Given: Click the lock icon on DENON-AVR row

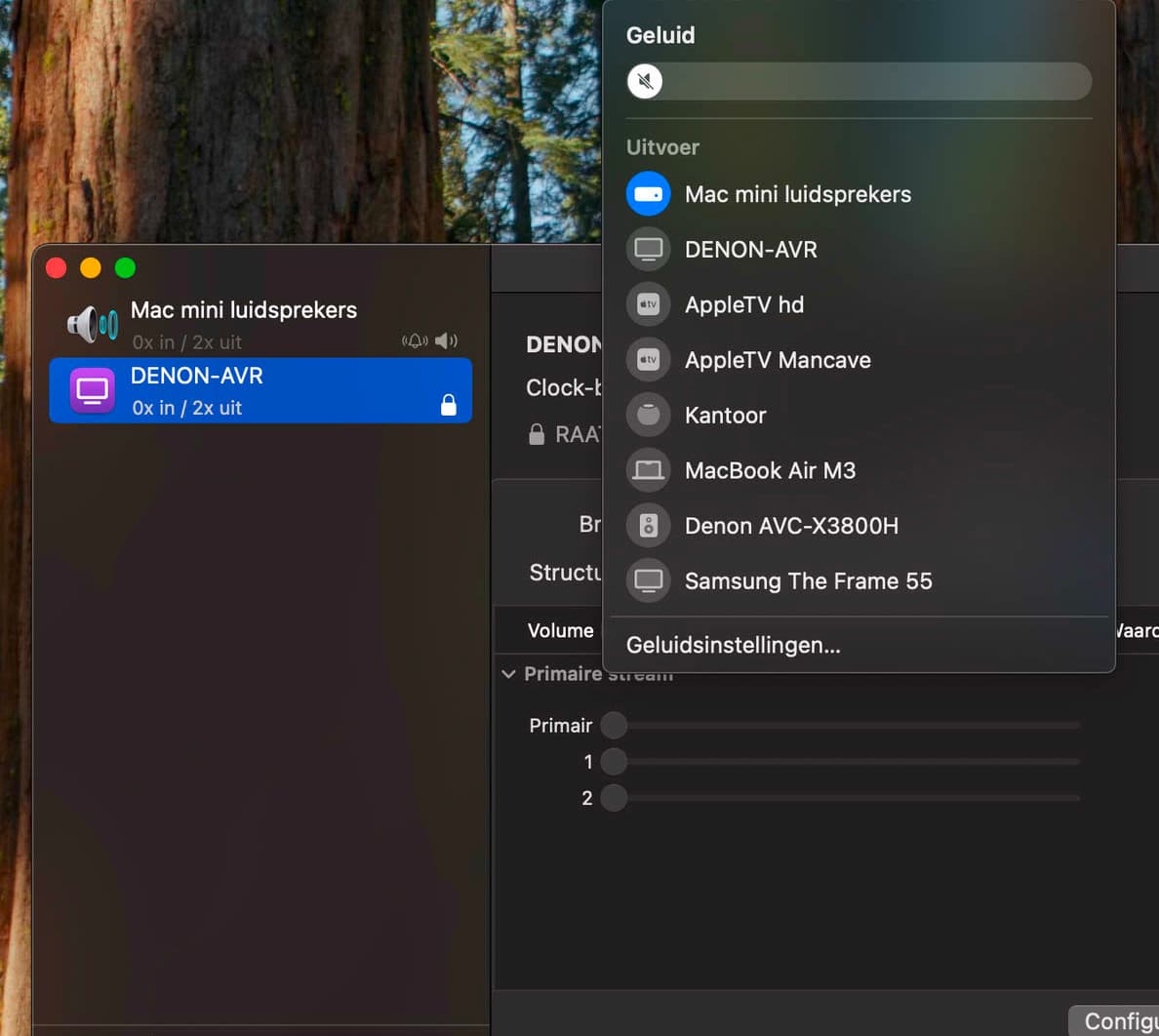Looking at the screenshot, I should click(449, 405).
